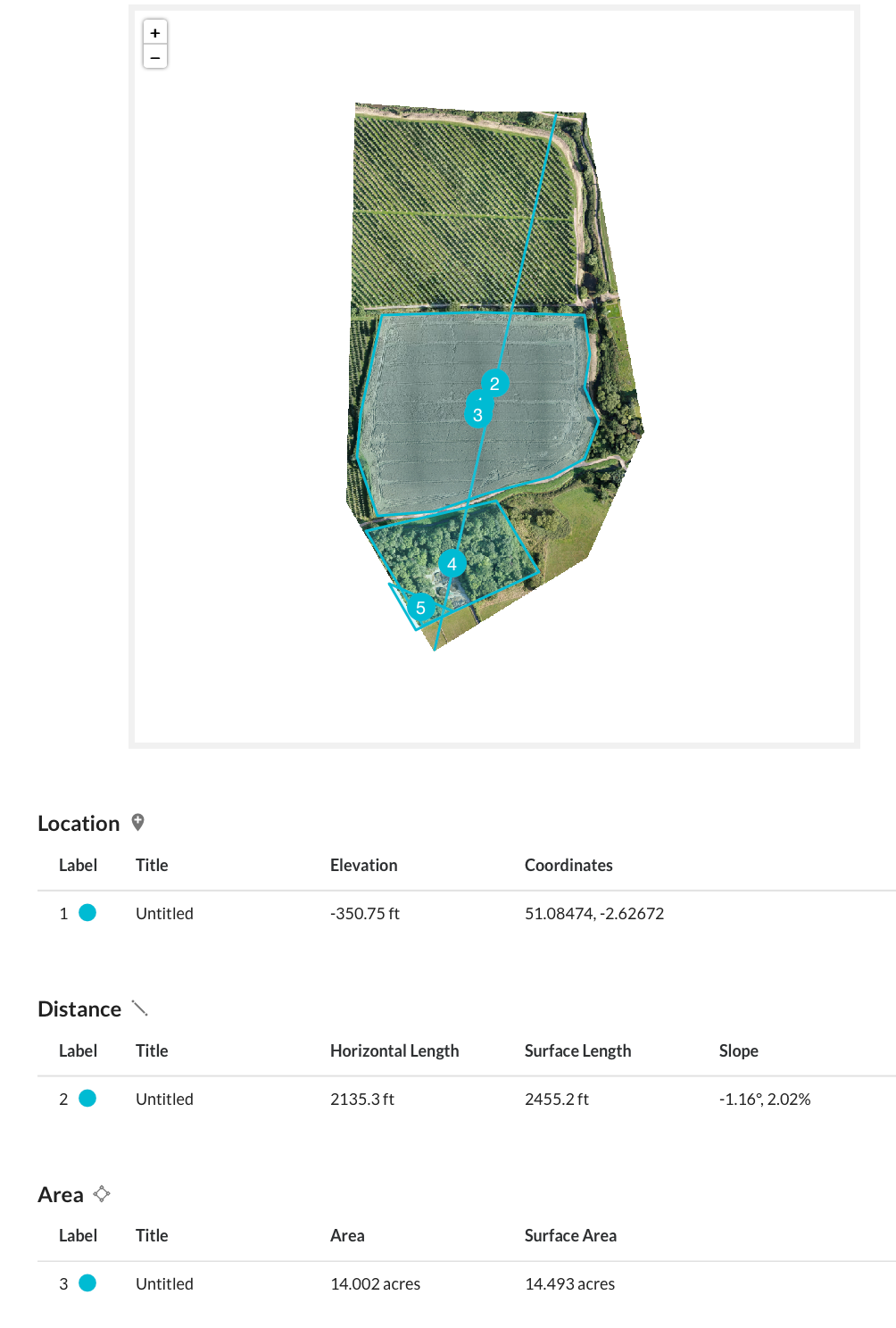The height and width of the screenshot is (1328, 896).
Task: Select surface length 2455.2 ft
Action: click(x=557, y=1100)
